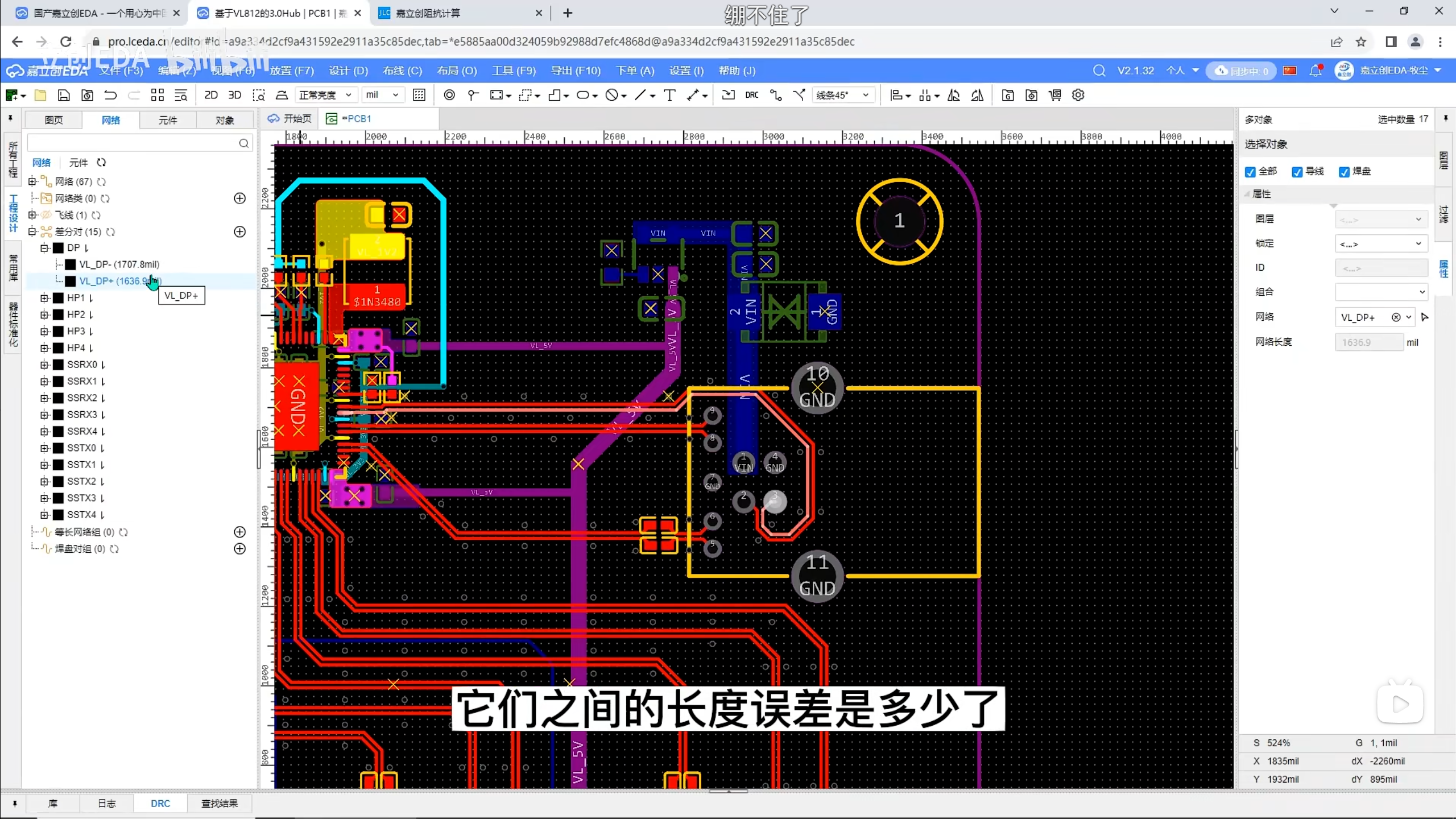Open the 布线 (C) menu

(402, 71)
